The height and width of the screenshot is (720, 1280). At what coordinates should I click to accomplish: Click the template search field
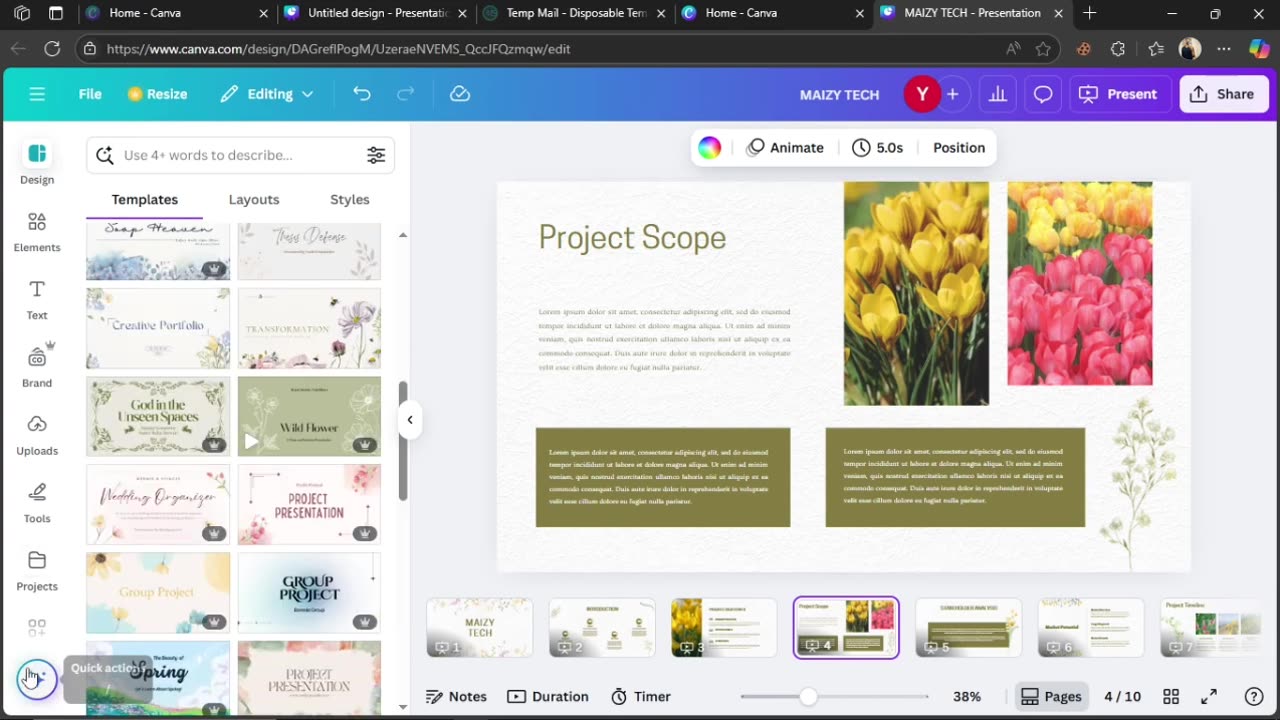[240, 155]
